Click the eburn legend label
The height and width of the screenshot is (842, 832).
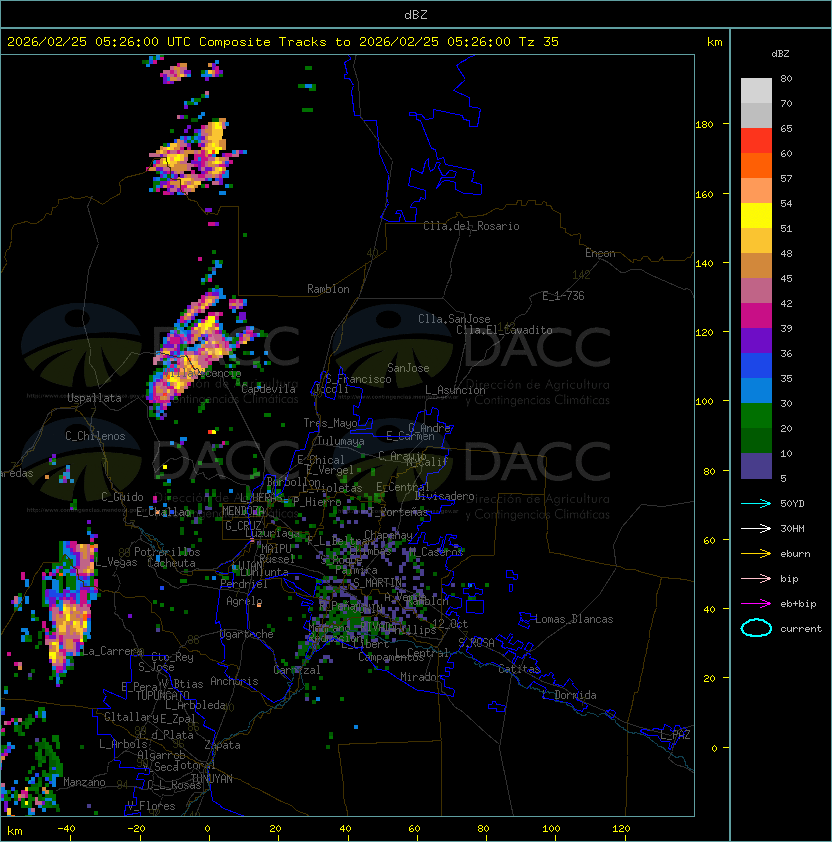tap(795, 554)
